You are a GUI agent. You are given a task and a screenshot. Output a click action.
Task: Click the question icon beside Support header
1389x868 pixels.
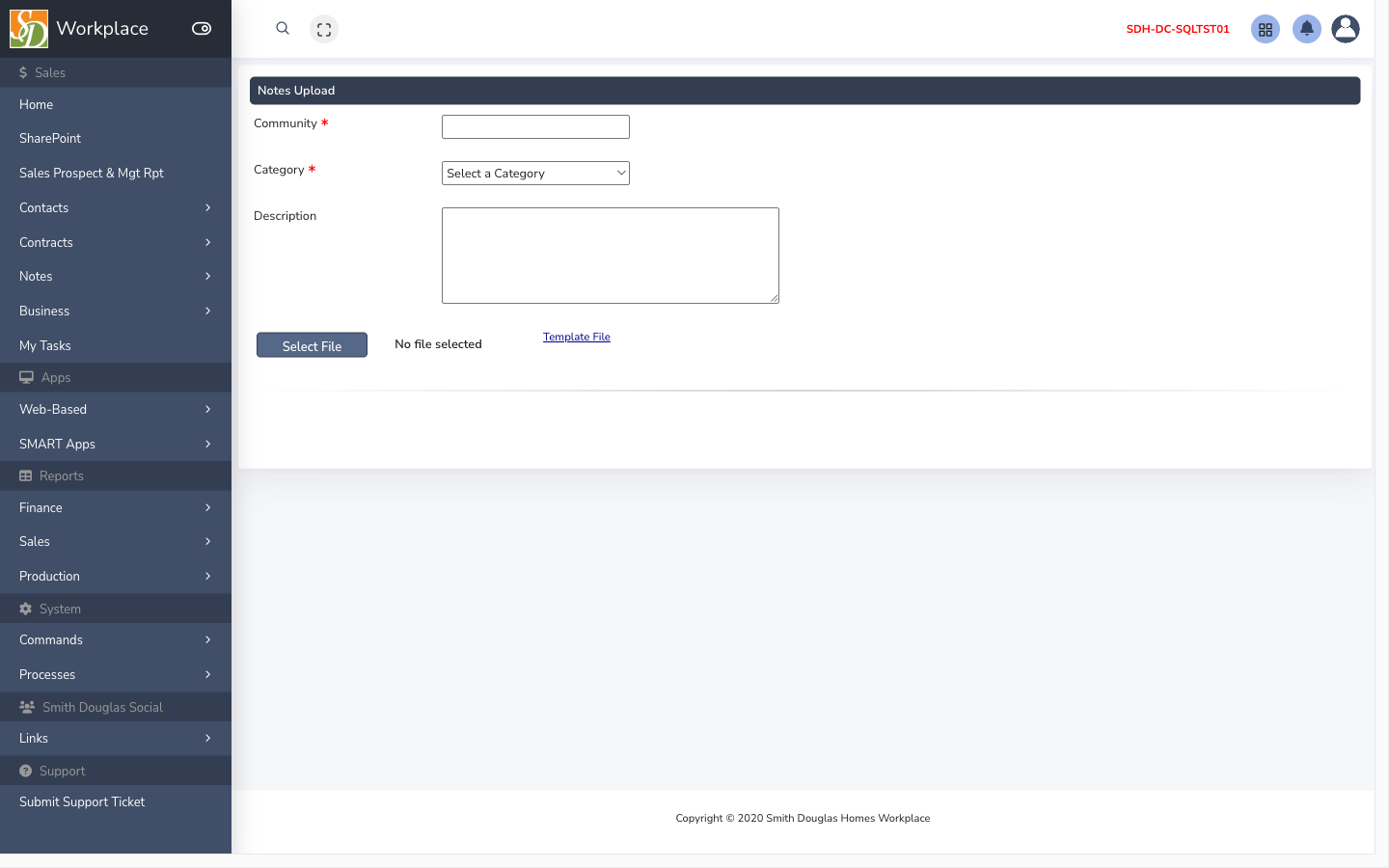[26, 772]
